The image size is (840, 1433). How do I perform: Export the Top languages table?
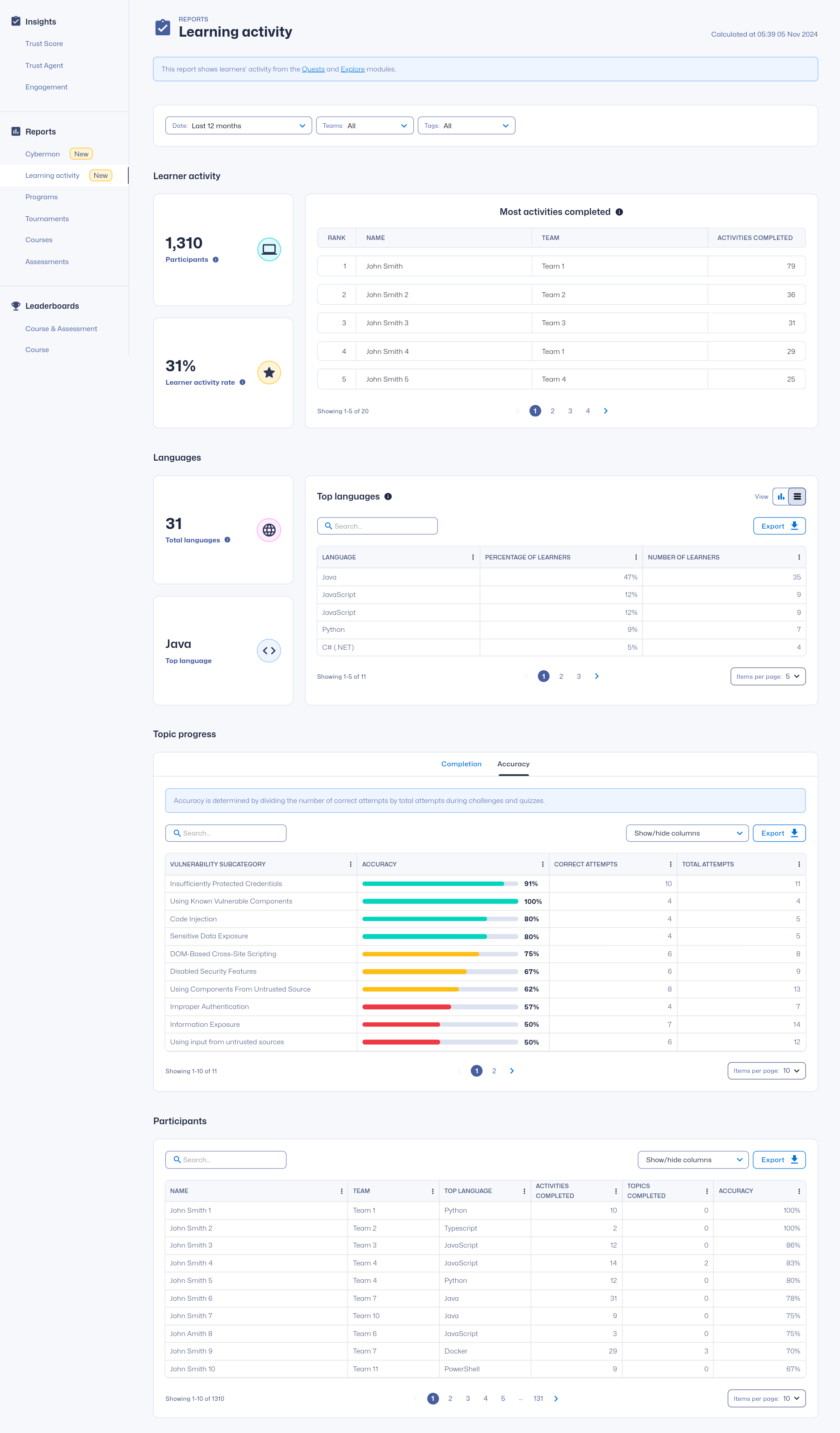pos(779,526)
